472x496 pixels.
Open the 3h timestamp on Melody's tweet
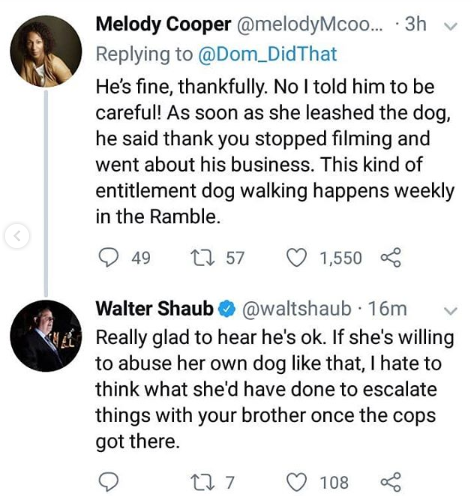(415, 24)
